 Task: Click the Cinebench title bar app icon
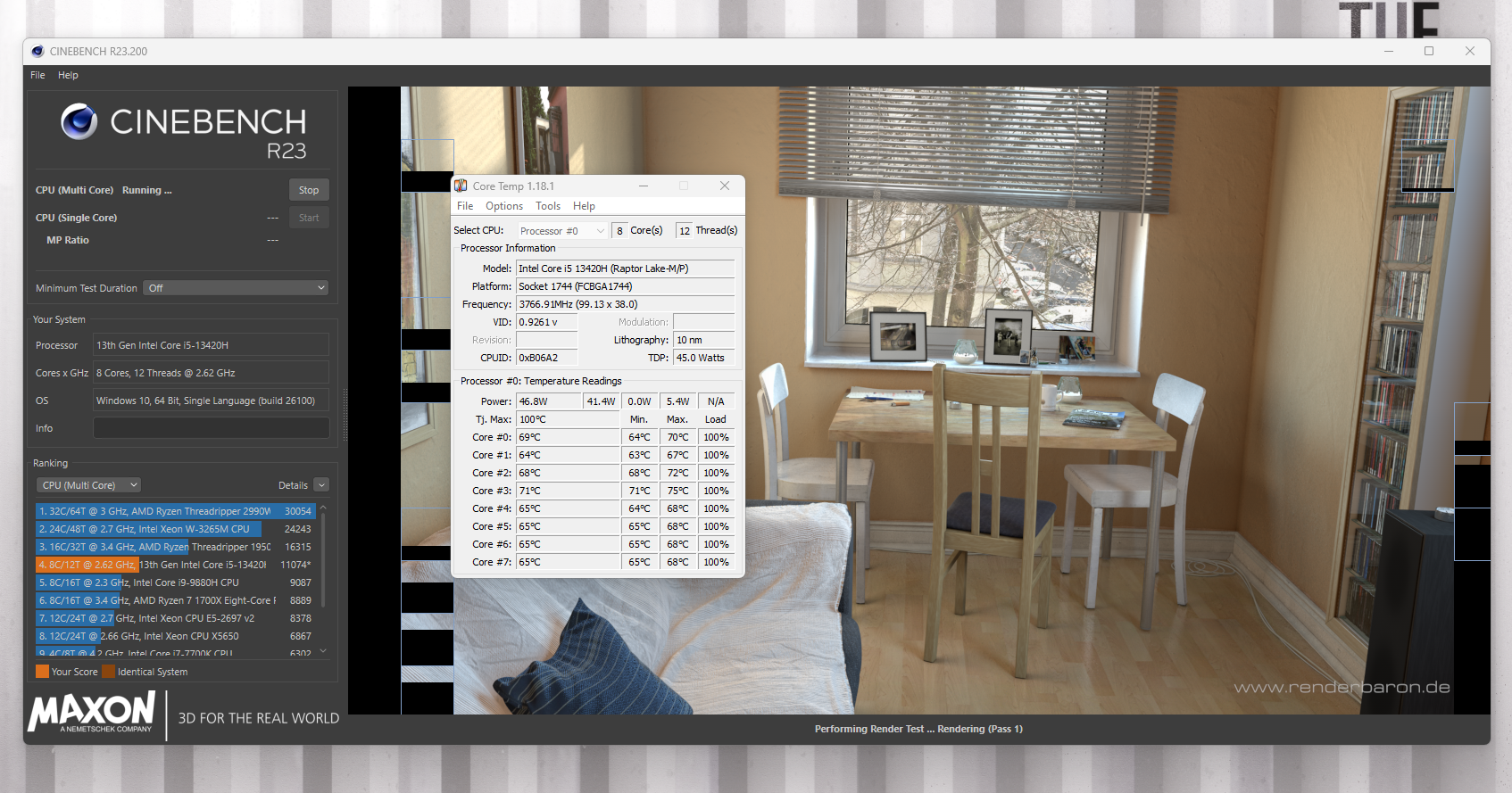point(37,51)
